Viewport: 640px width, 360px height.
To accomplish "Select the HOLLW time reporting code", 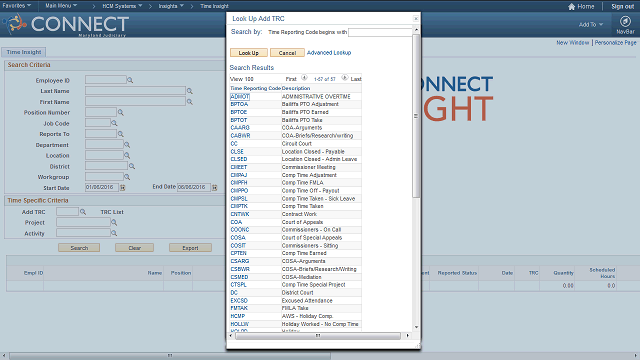I will click(x=240, y=324).
